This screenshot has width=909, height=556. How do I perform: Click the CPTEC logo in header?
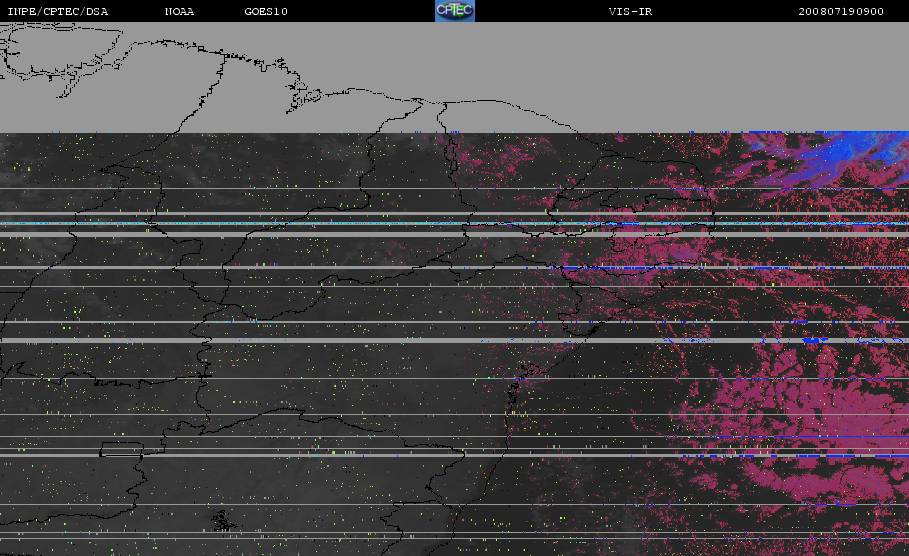[x=454, y=10]
